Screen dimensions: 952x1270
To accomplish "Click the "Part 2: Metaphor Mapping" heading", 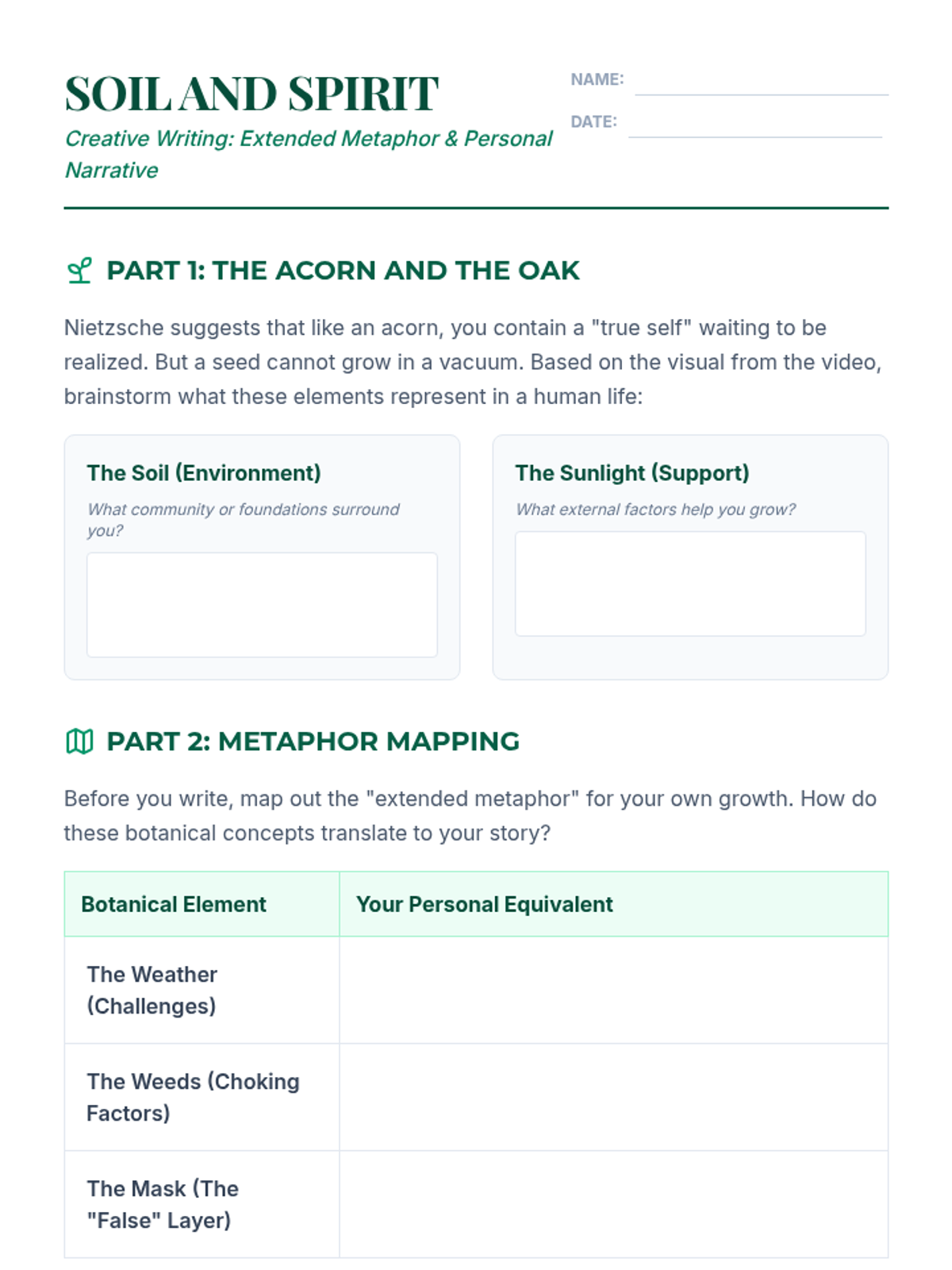I will [x=313, y=741].
